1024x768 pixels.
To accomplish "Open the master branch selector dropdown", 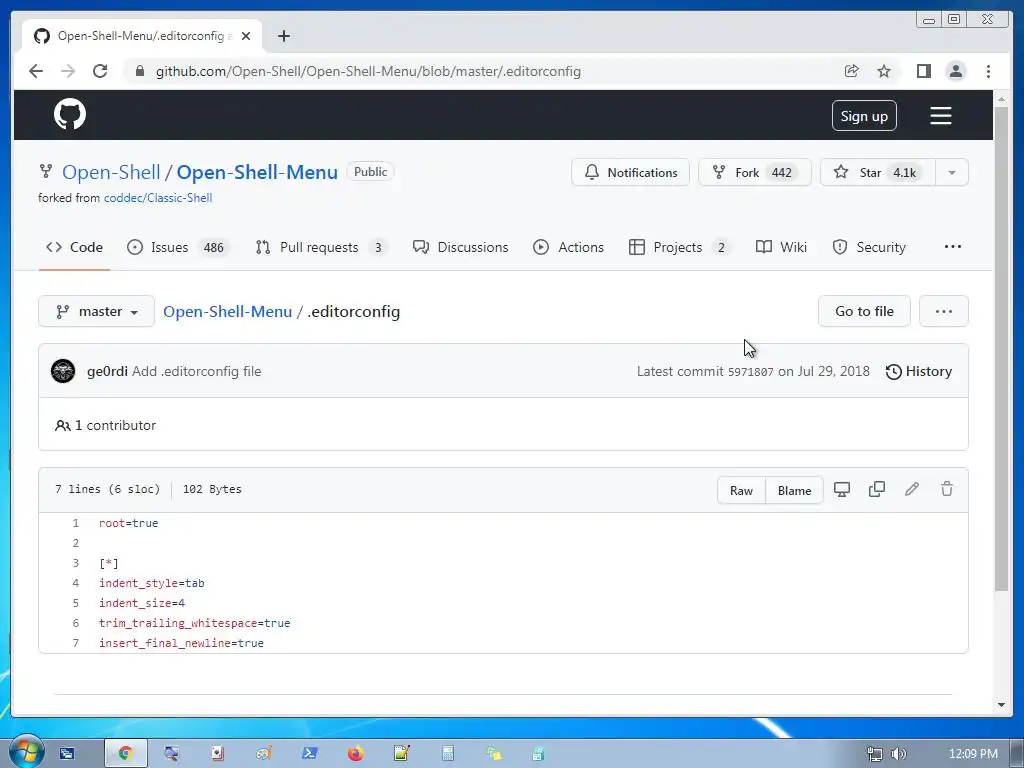I will pyautogui.click(x=97, y=312).
